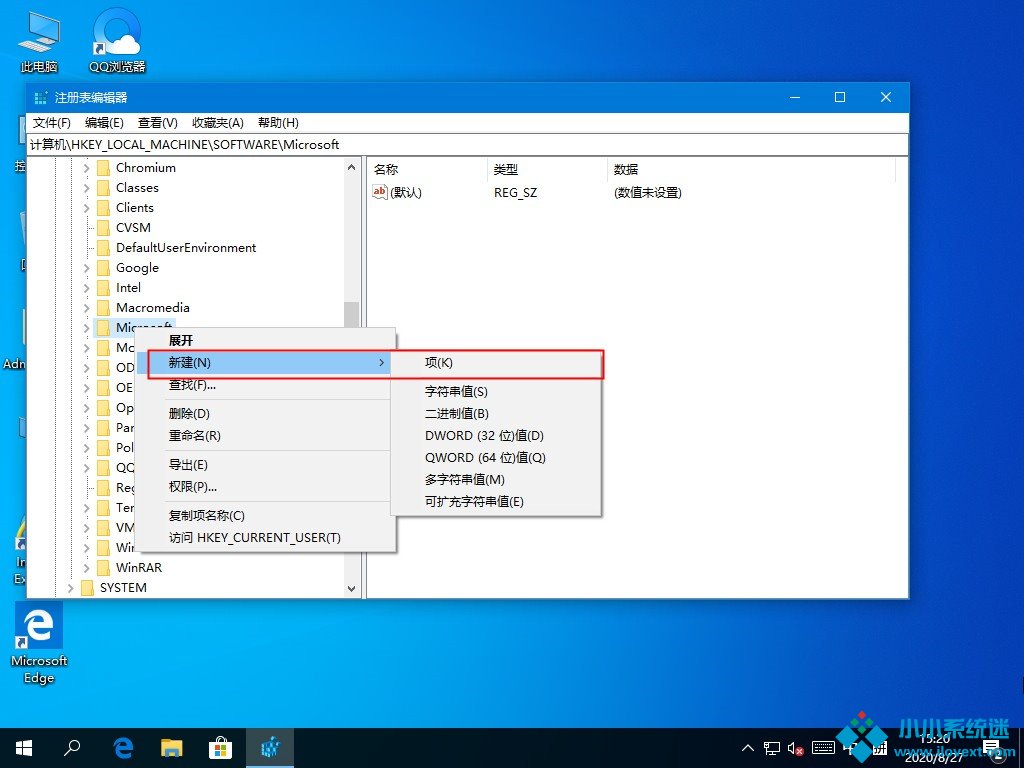Open the QQ浏览器 desktop shortcut
Image resolution: width=1024 pixels, height=768 pixels.
117,40
